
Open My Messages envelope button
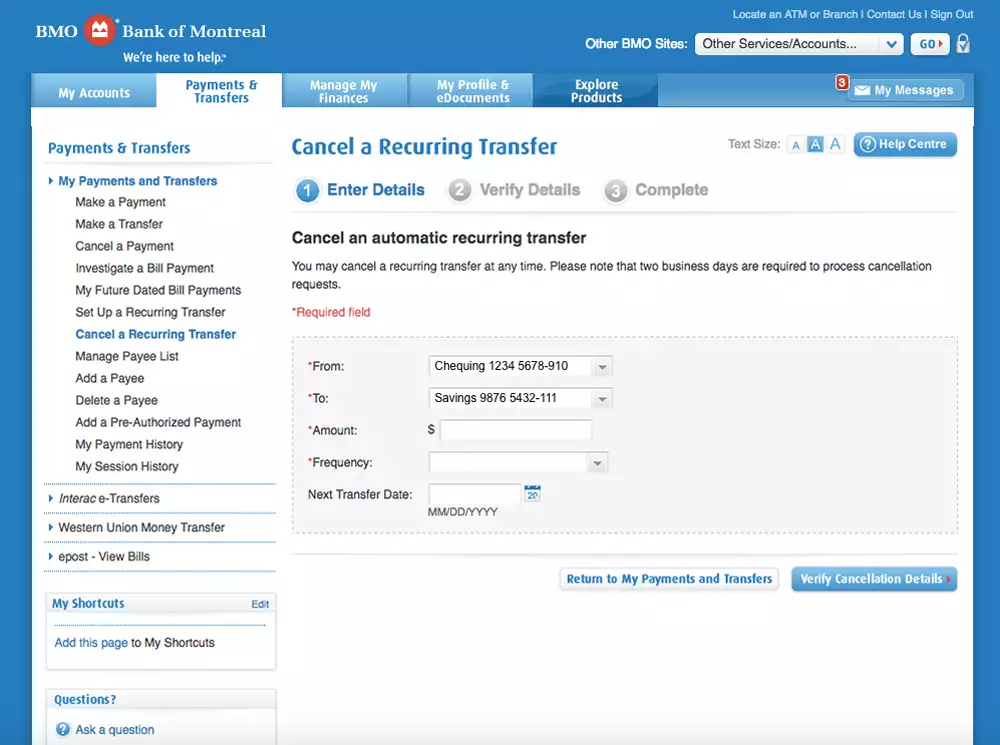point(905,90)
